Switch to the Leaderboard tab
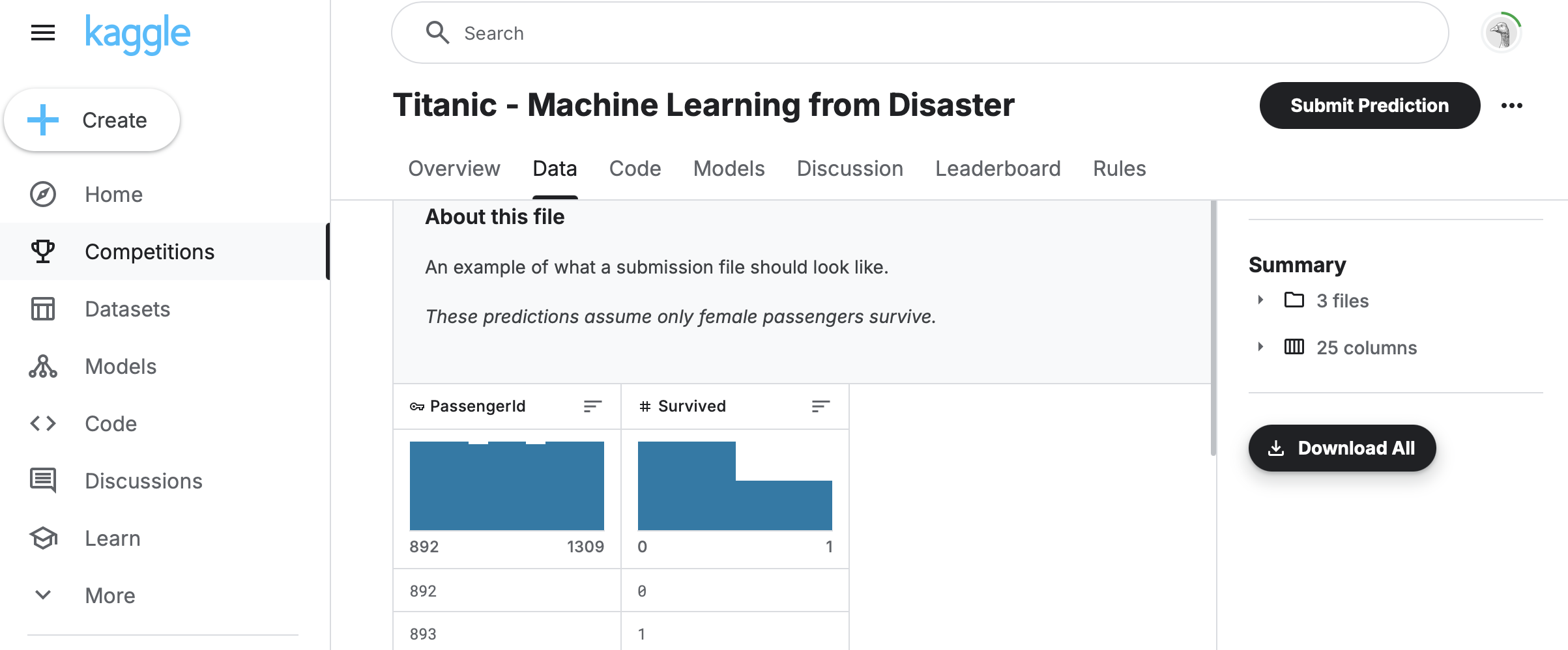This screenshot has height=650, width=1568. click(x=998, y=169)
